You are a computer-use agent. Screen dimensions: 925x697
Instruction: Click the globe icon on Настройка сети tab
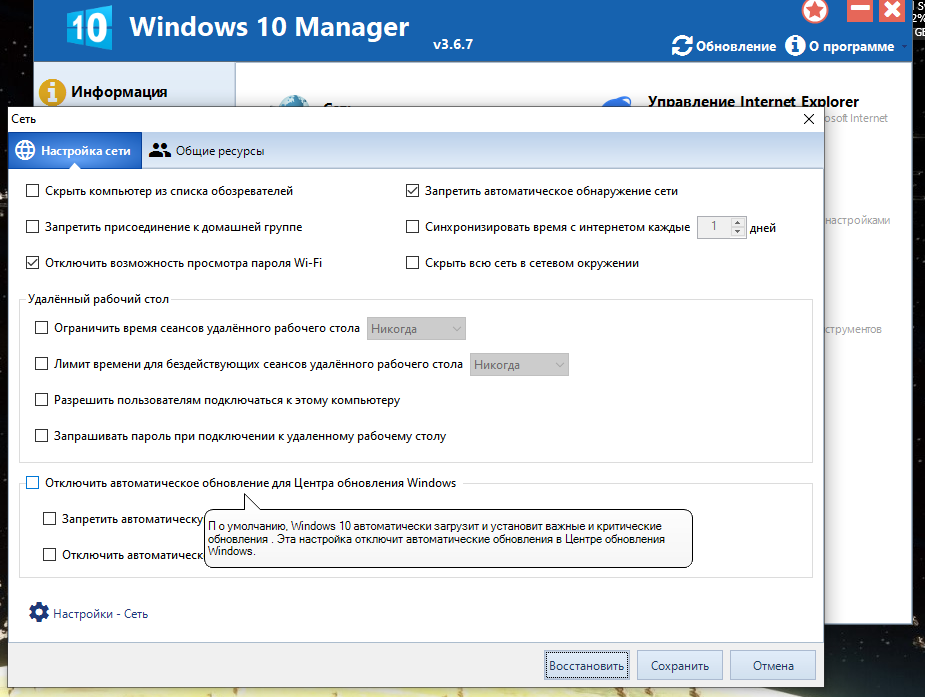[x=24, y=151]
